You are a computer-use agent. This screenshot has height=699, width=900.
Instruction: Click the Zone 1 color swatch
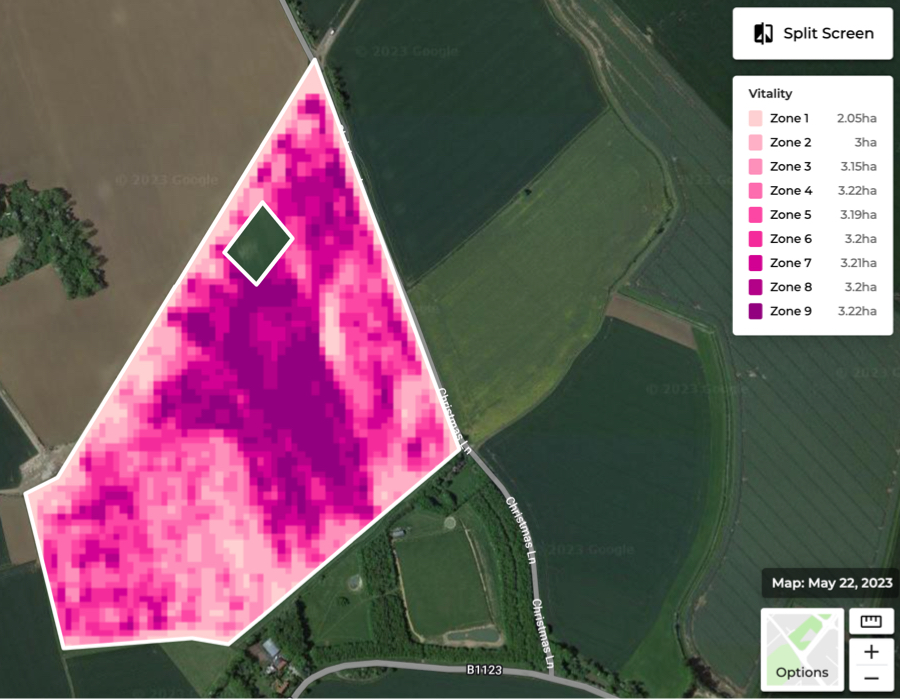click(x=755, y=118)
